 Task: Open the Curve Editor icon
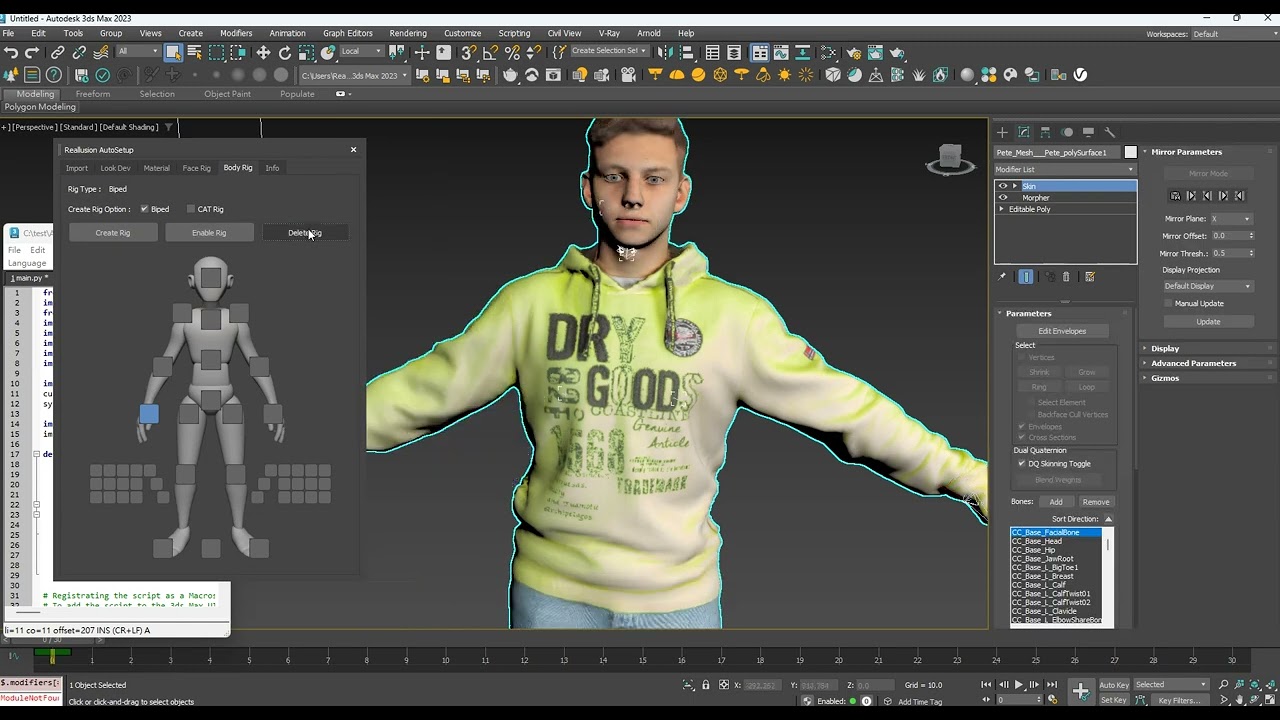tap(782, 52)
